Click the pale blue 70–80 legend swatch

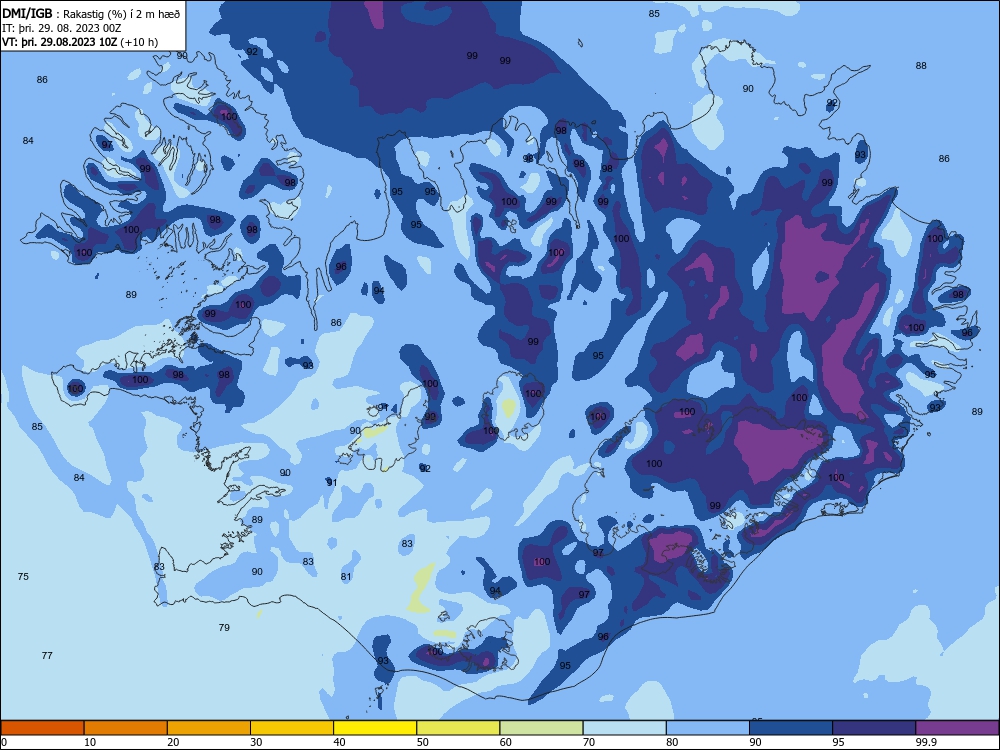coord(625,728)
